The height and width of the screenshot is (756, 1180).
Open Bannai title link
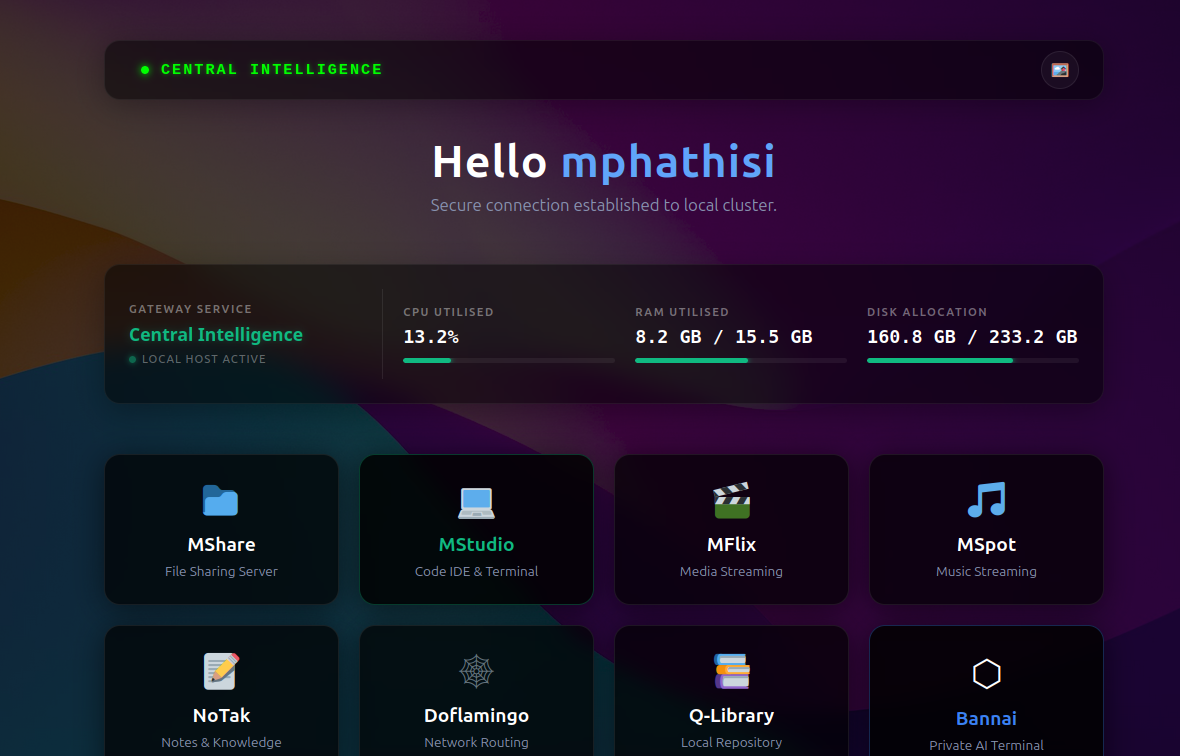(x=987, y=718)
